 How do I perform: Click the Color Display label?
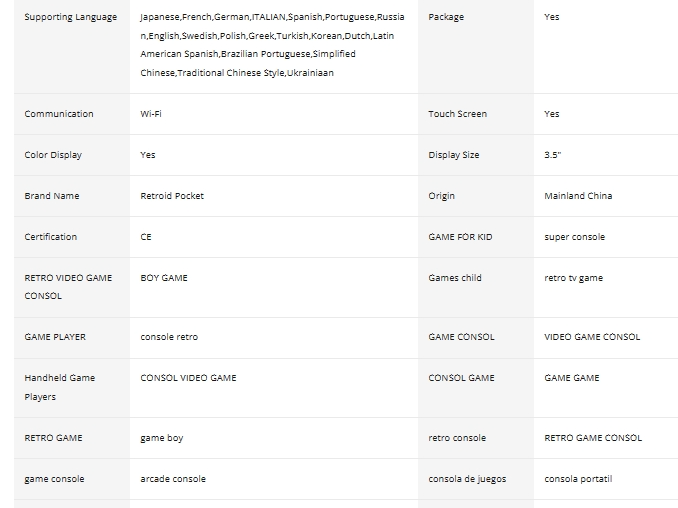53,155
